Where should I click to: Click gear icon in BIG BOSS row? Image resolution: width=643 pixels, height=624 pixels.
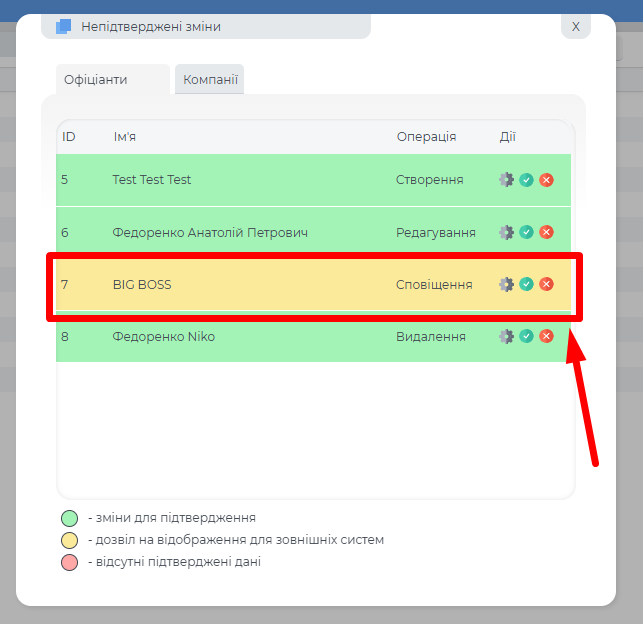pos(506,284)
